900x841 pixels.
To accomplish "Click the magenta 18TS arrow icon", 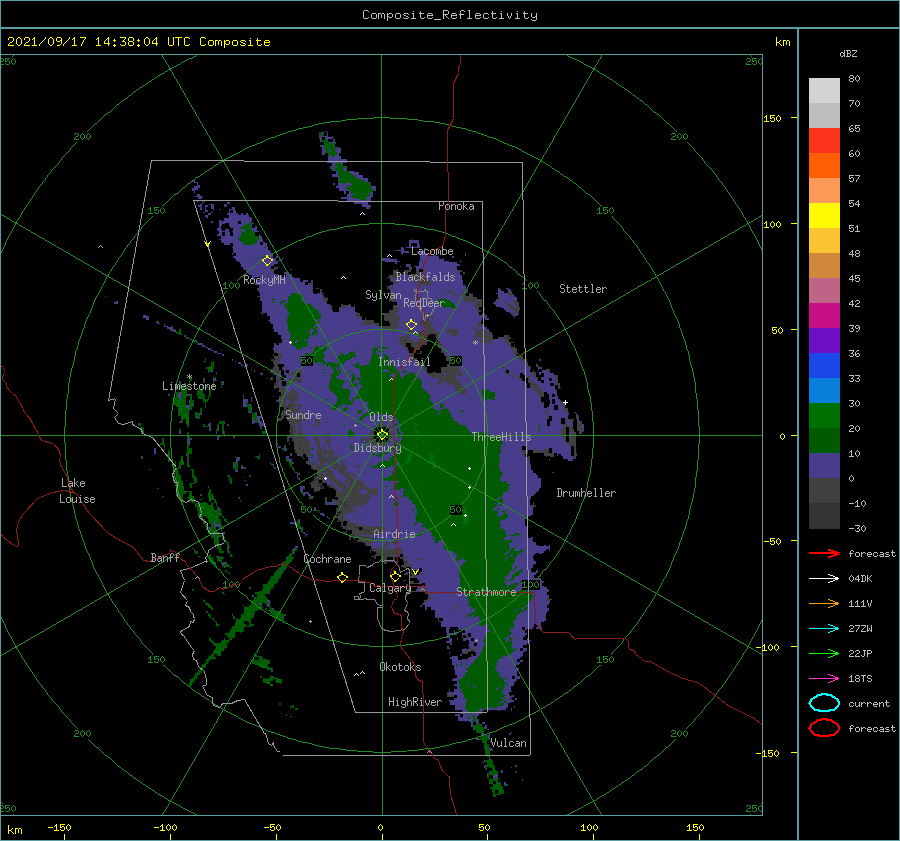I will pos(824,679).
